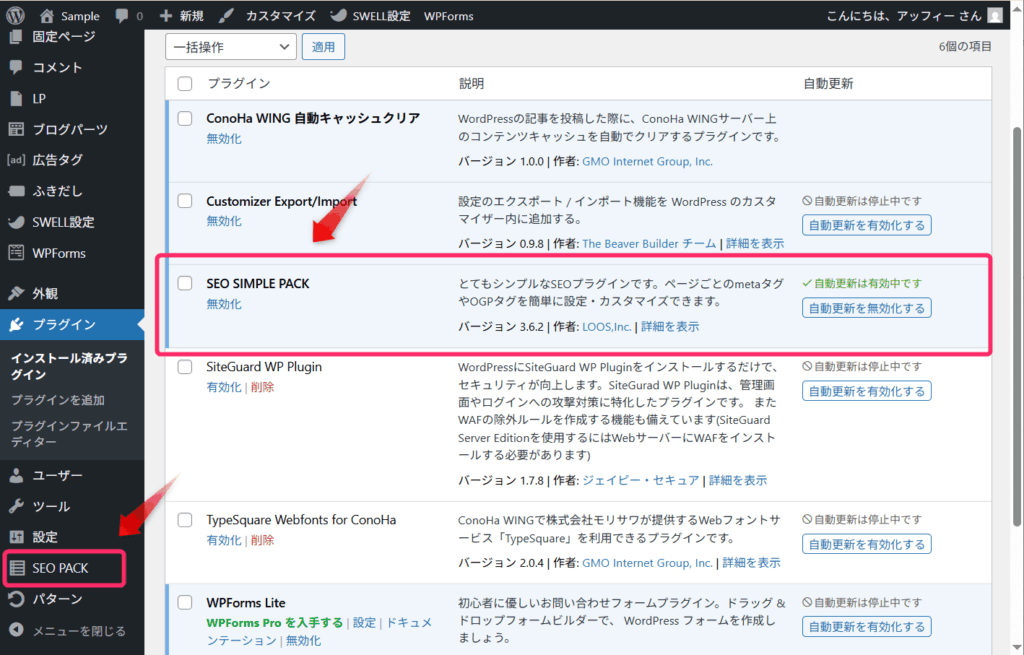Click the 6個の項目 item count text
Screen dimensions: 1024x655
965,46
